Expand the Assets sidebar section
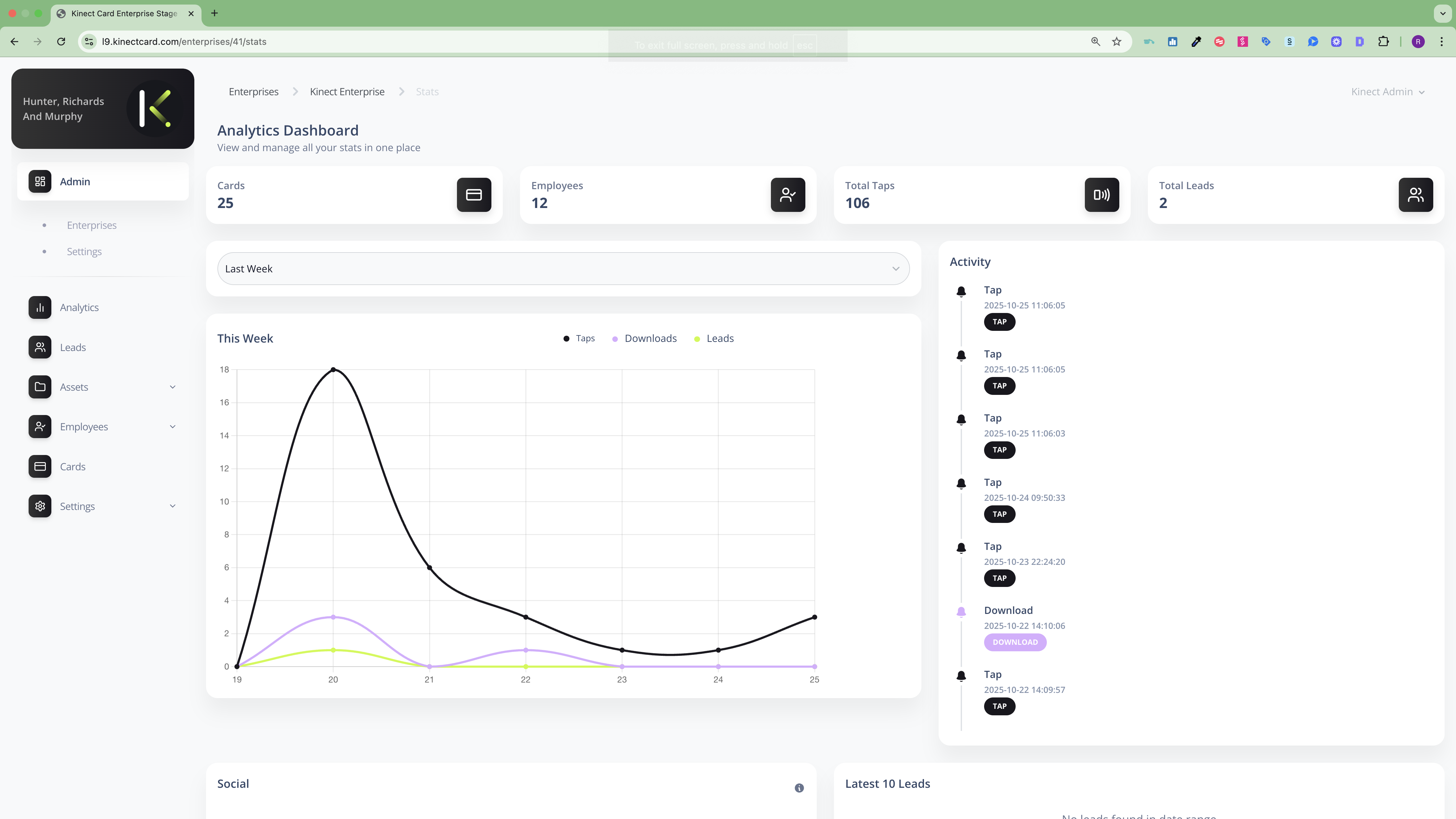 click(x=102, y=387)
